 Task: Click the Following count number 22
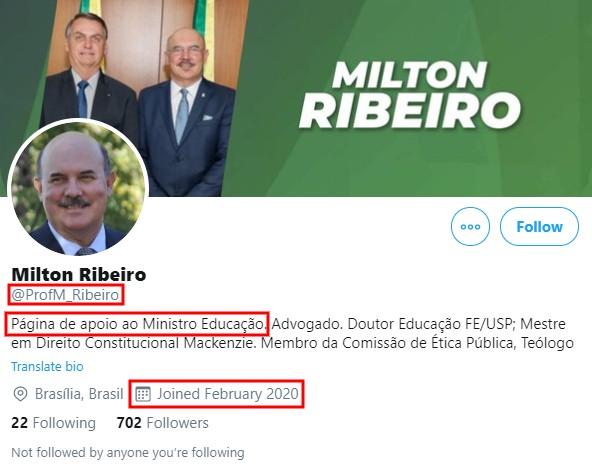19,423
